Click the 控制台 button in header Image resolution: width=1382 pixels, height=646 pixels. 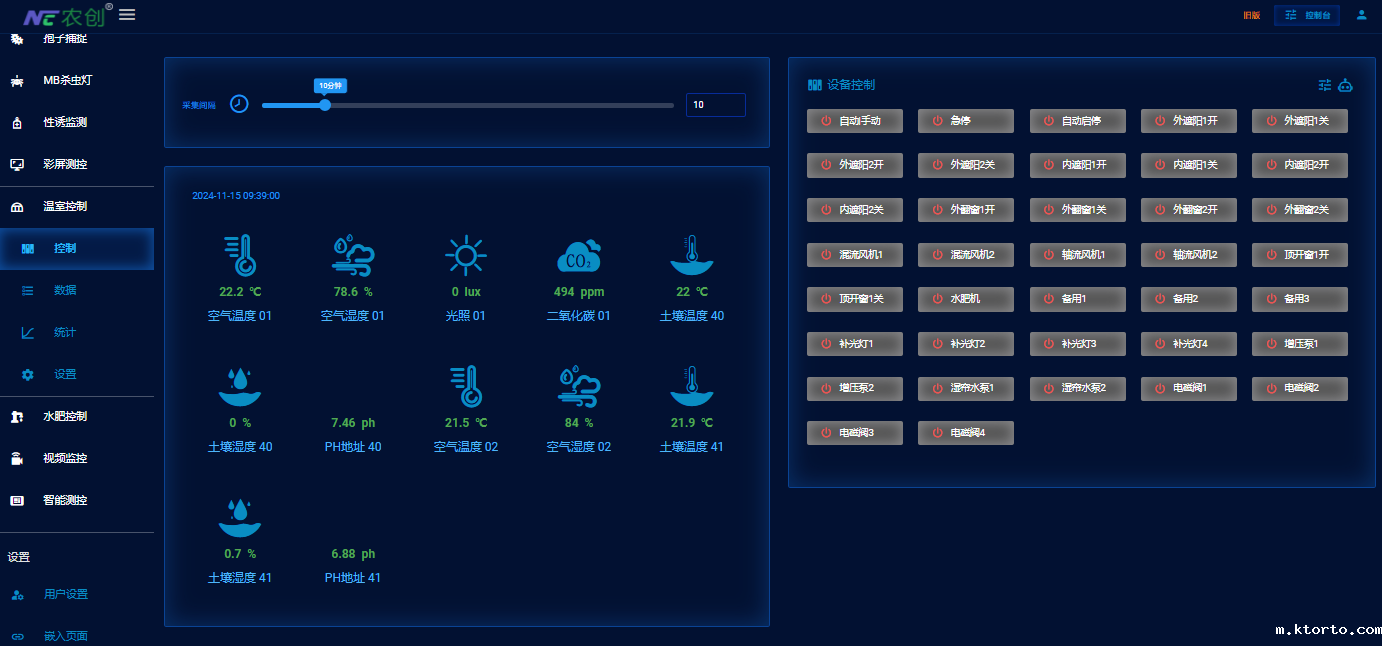[1307, 15]
